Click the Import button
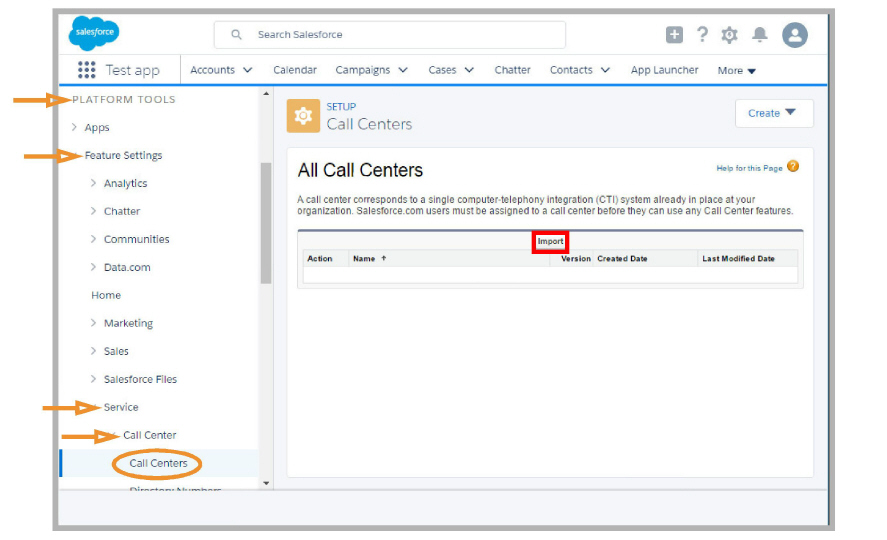 click(550, 241)
